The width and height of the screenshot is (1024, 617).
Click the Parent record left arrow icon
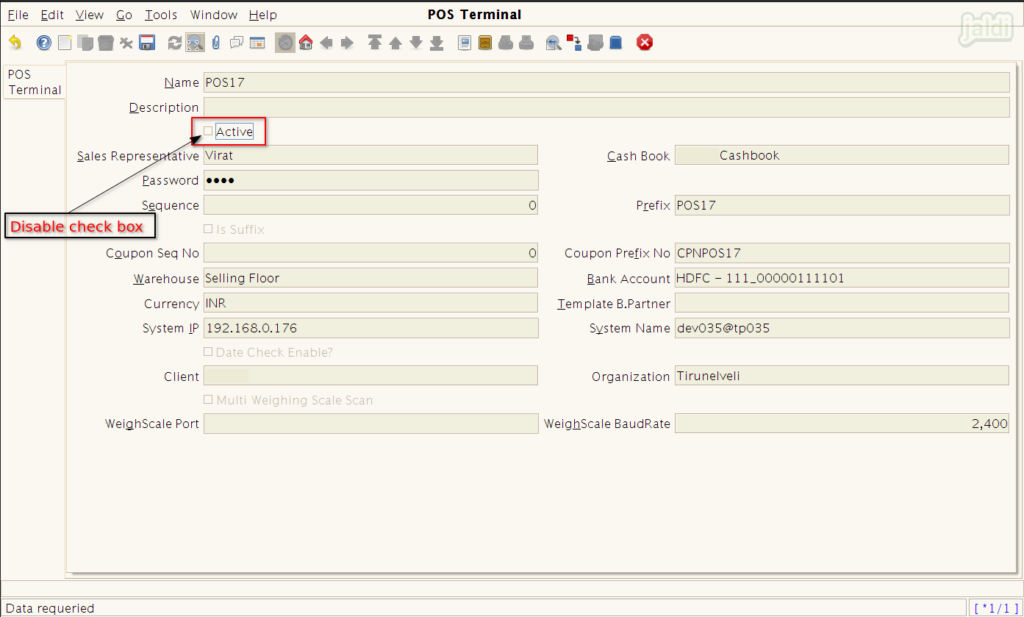[327, 43]
